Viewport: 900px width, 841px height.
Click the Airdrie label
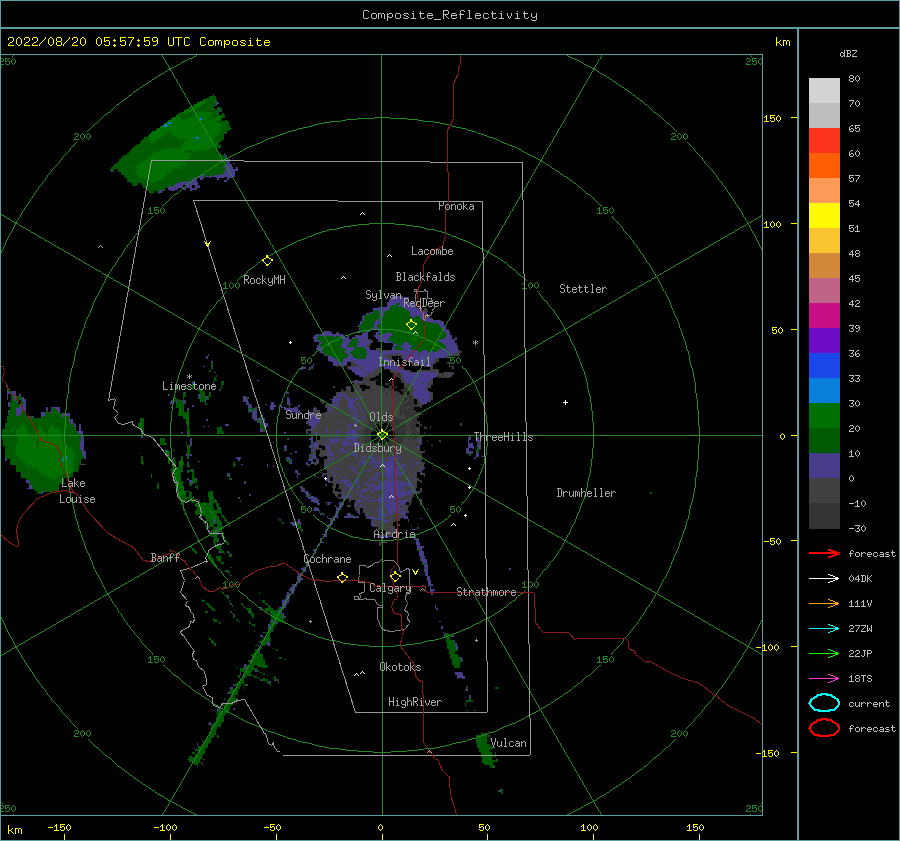(394, 534)
